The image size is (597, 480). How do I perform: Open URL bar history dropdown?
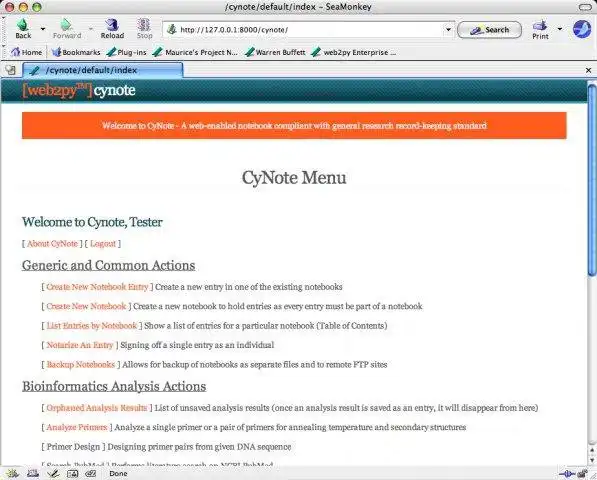(x=448, y=29)
